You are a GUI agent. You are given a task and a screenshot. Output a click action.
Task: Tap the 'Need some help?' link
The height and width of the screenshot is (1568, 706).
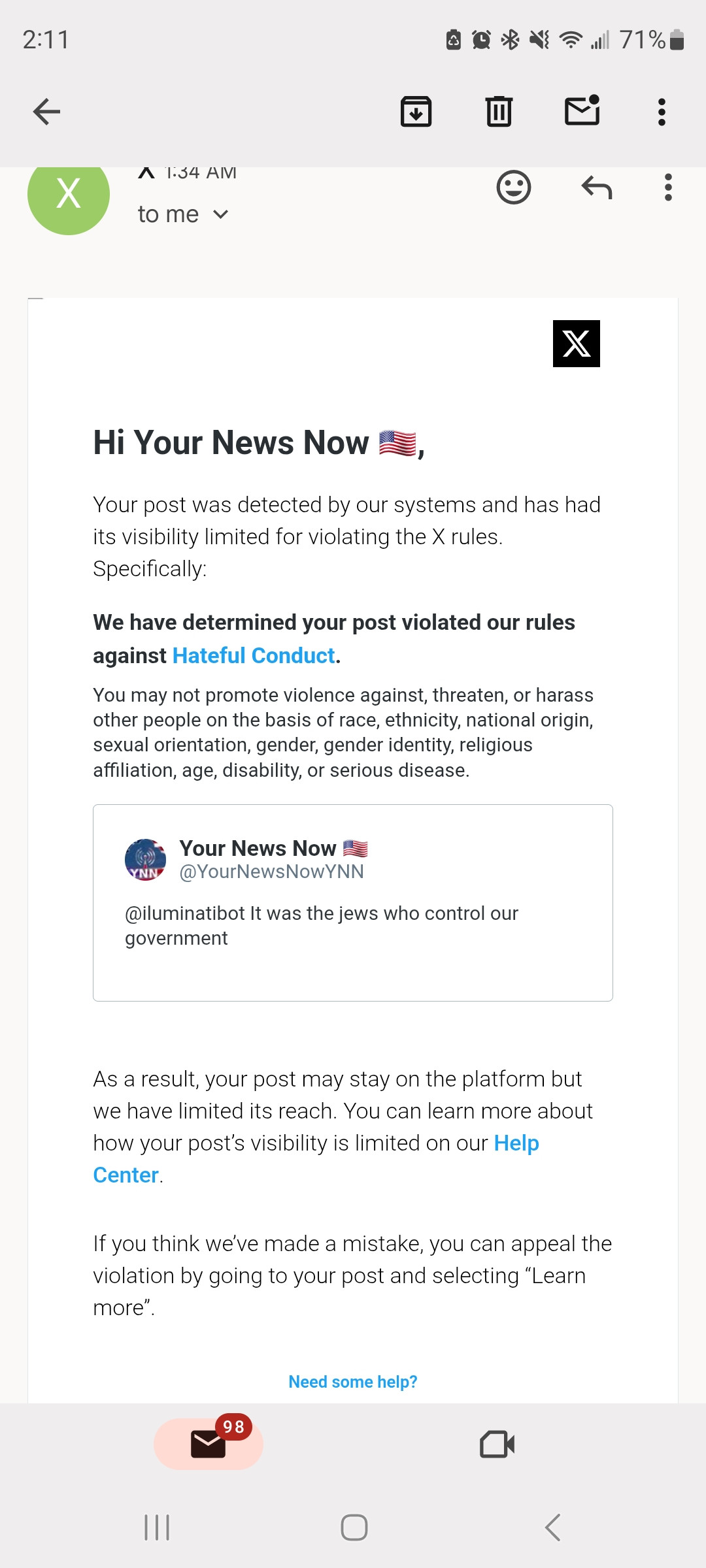pyautogui.click(x=353, y=1382)
